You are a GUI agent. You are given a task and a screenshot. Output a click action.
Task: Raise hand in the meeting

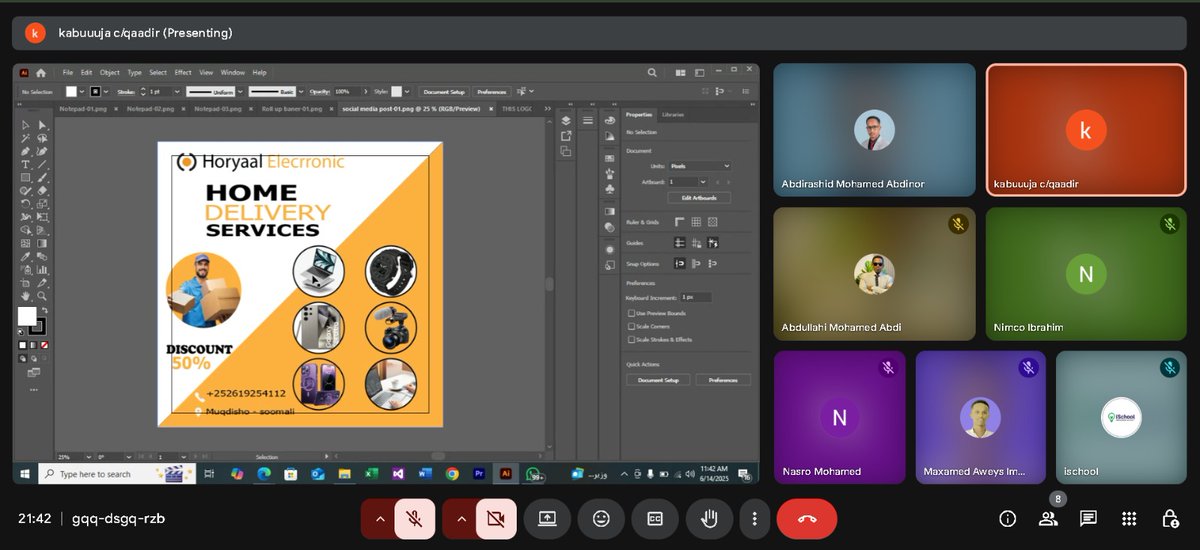click(x=709, y=518)
